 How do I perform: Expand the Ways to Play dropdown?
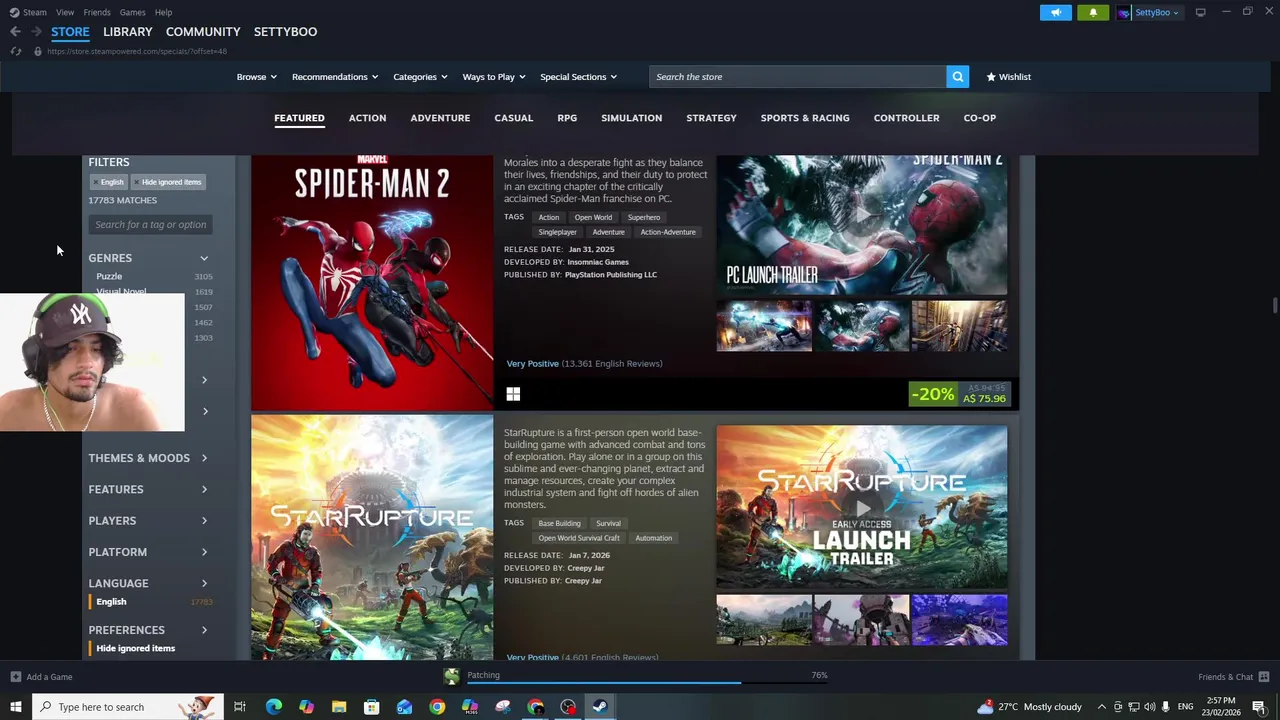(494, 77)
